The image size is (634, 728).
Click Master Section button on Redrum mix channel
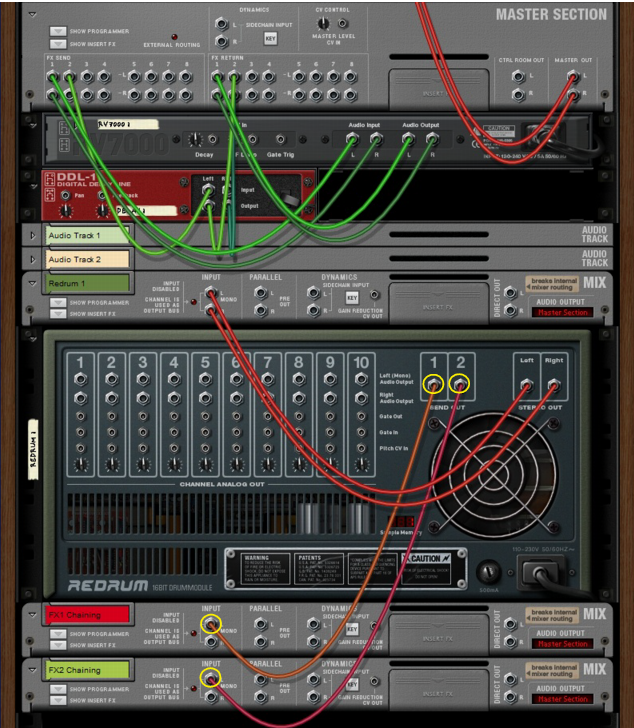[x=562, y=312]
